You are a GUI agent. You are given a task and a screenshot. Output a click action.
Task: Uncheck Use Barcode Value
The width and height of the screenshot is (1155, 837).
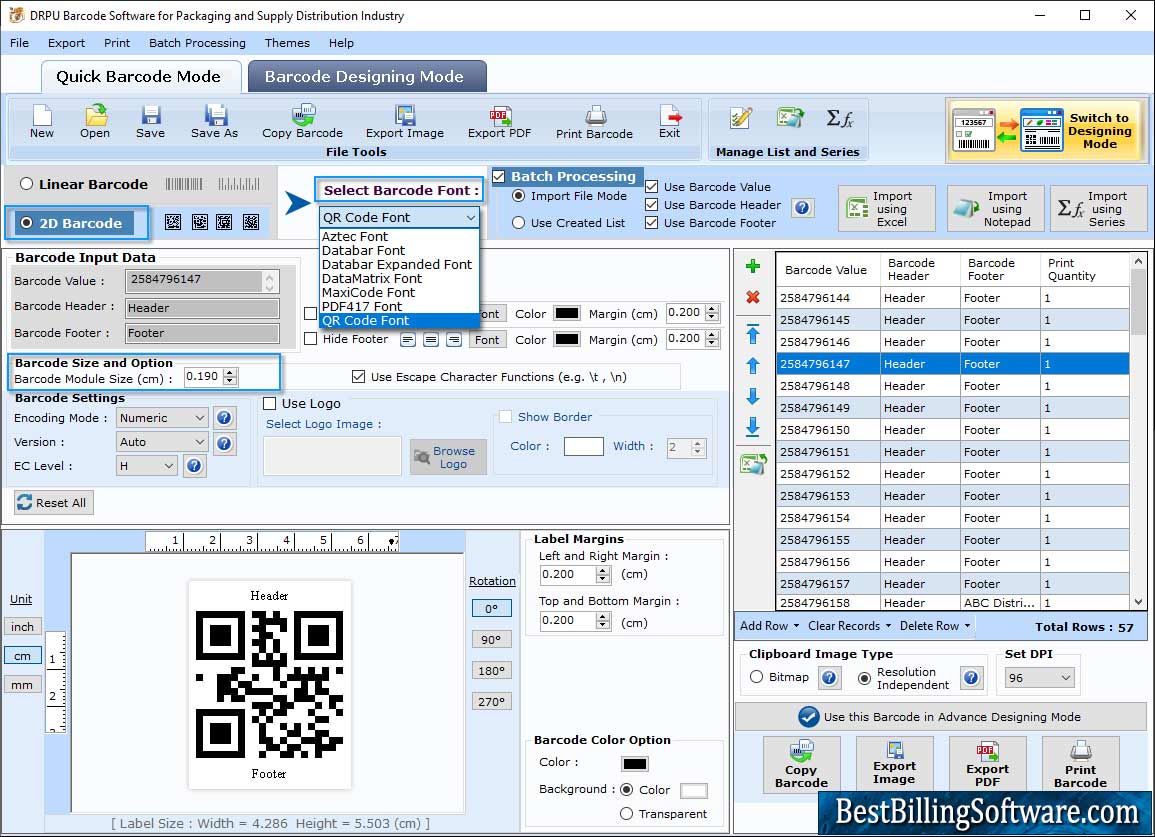point(652,187)
